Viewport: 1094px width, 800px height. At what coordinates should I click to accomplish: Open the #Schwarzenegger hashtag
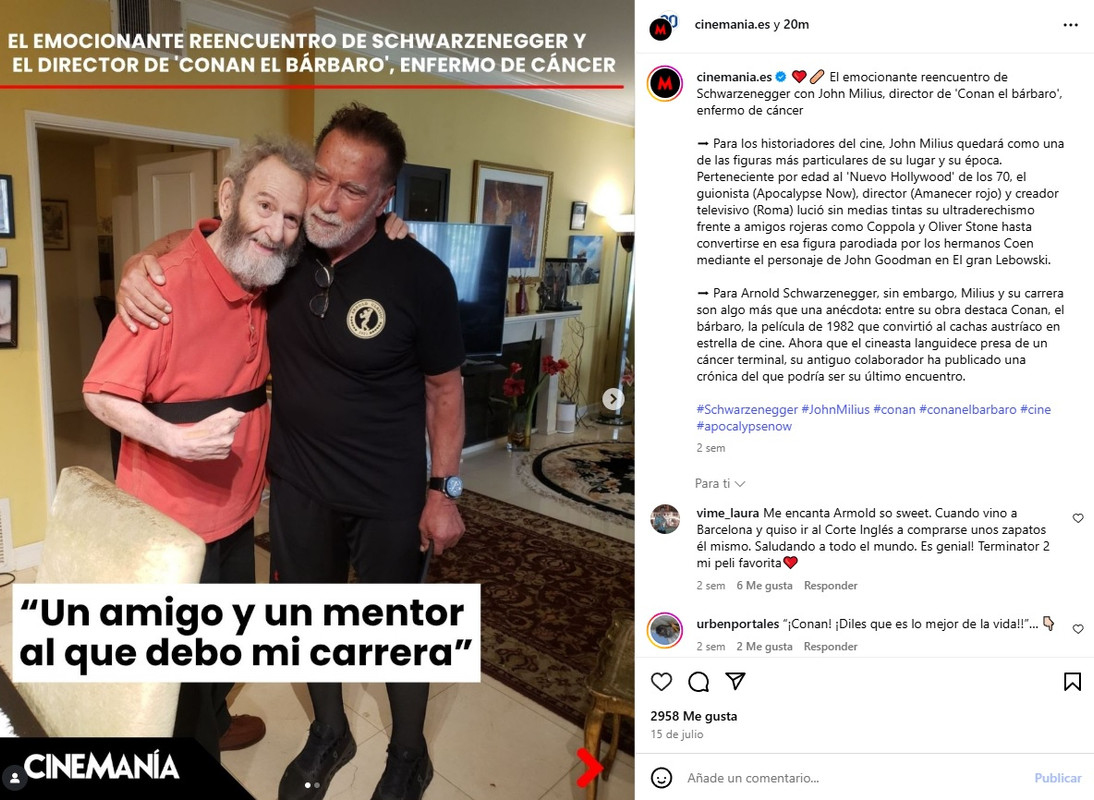[x=747, y=409]
